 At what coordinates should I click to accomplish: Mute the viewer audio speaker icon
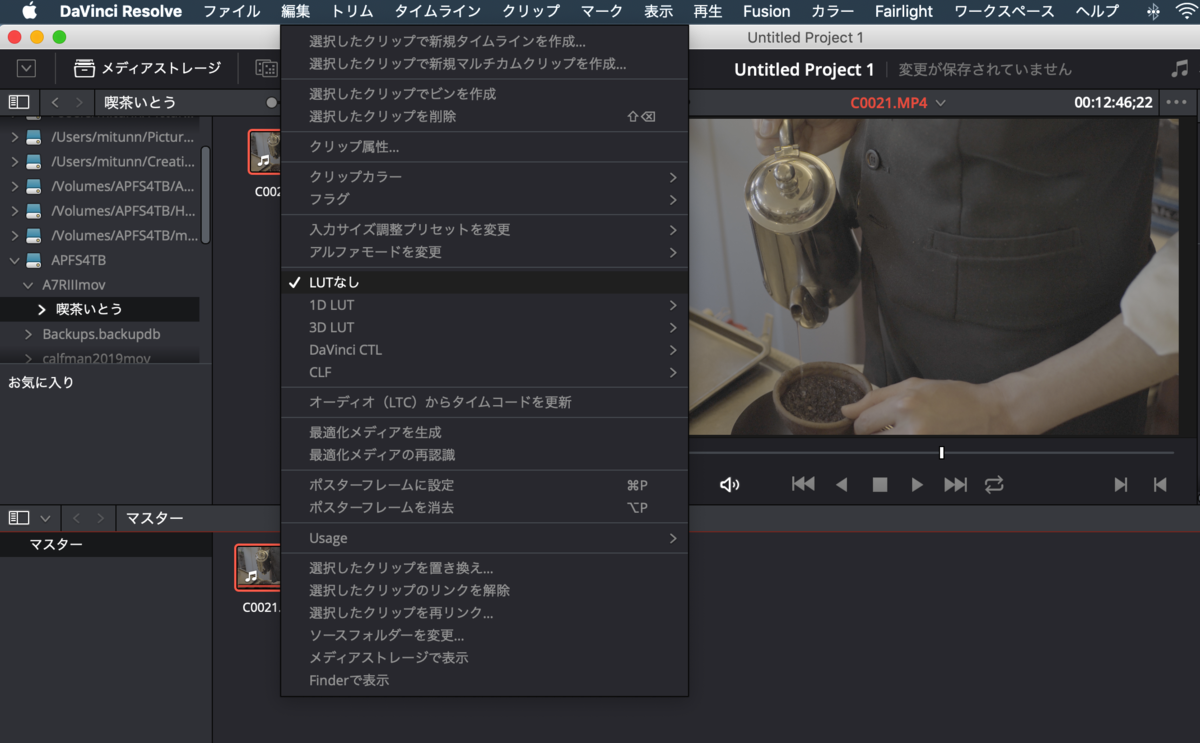730,485
